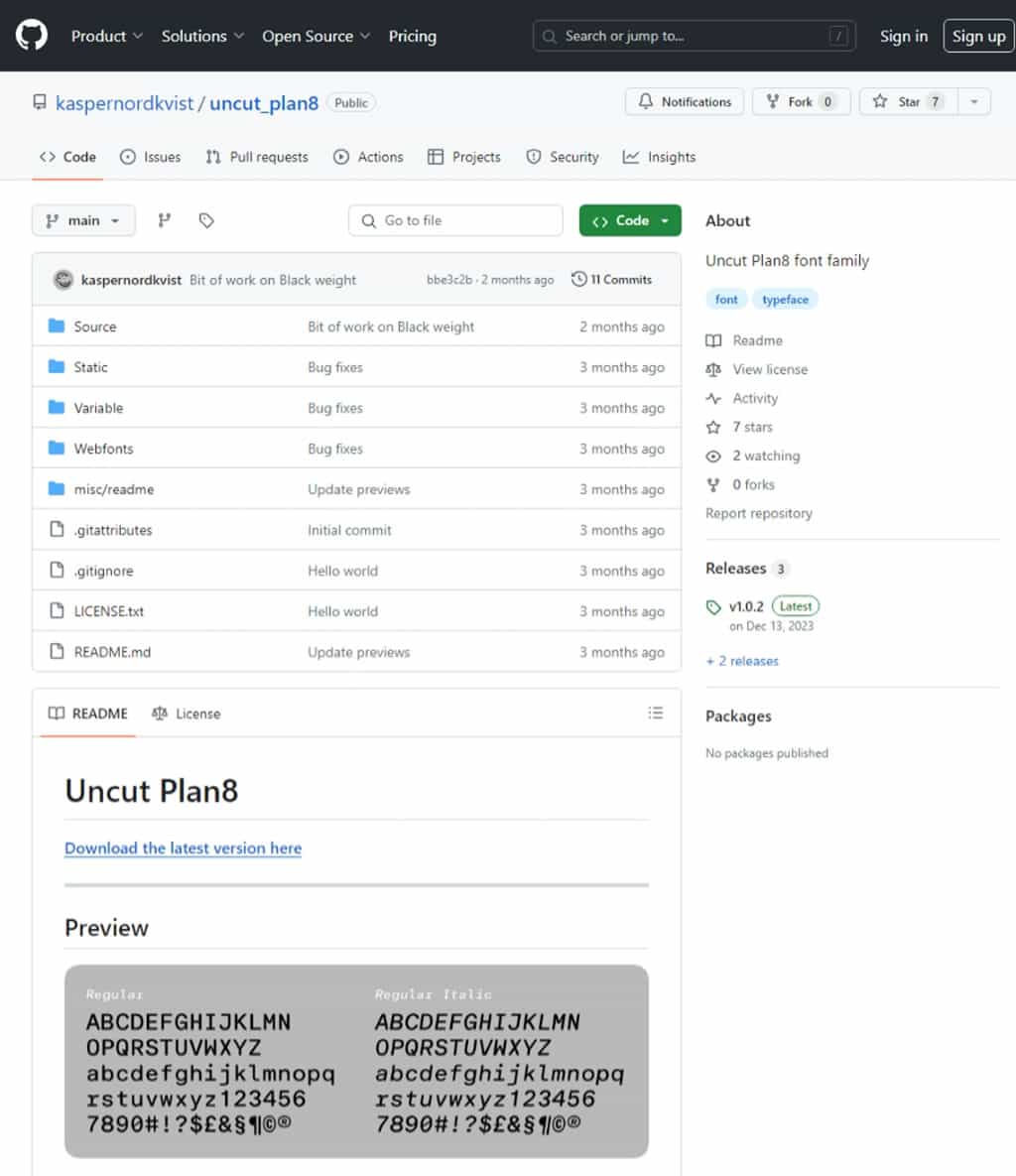Open branches list icon beside main
Viewport: 1016px width, 1176px height.
[x=165, y=219]
